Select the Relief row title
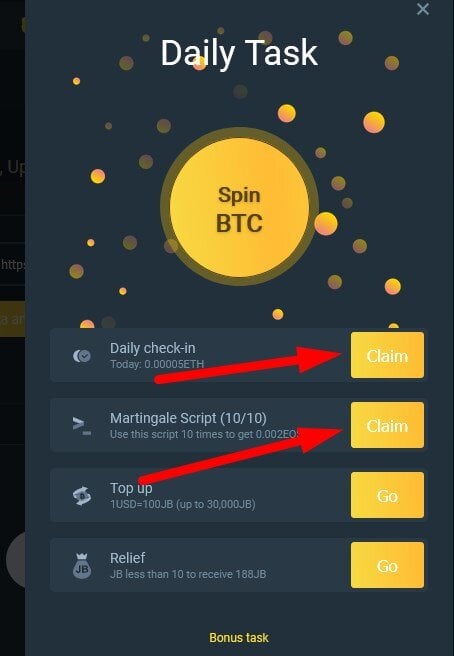This screenshot has width=454, height=656. [x=128, y=558]
